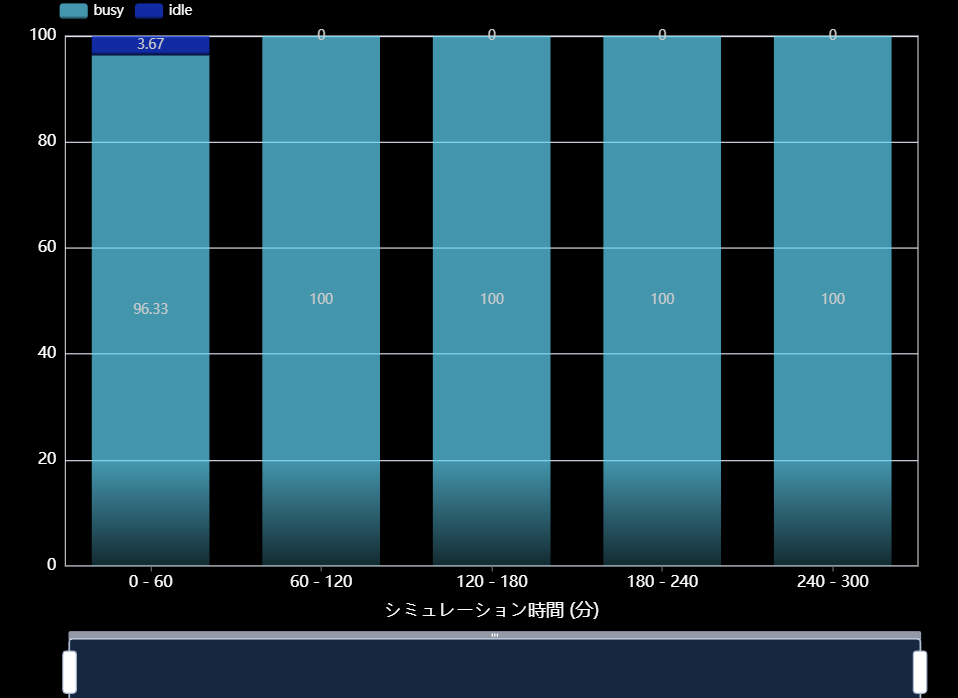Click the 0 idle label above 180 - 240 bar
The height and width of the screenshot is (698, 958).
click(662, 35)
